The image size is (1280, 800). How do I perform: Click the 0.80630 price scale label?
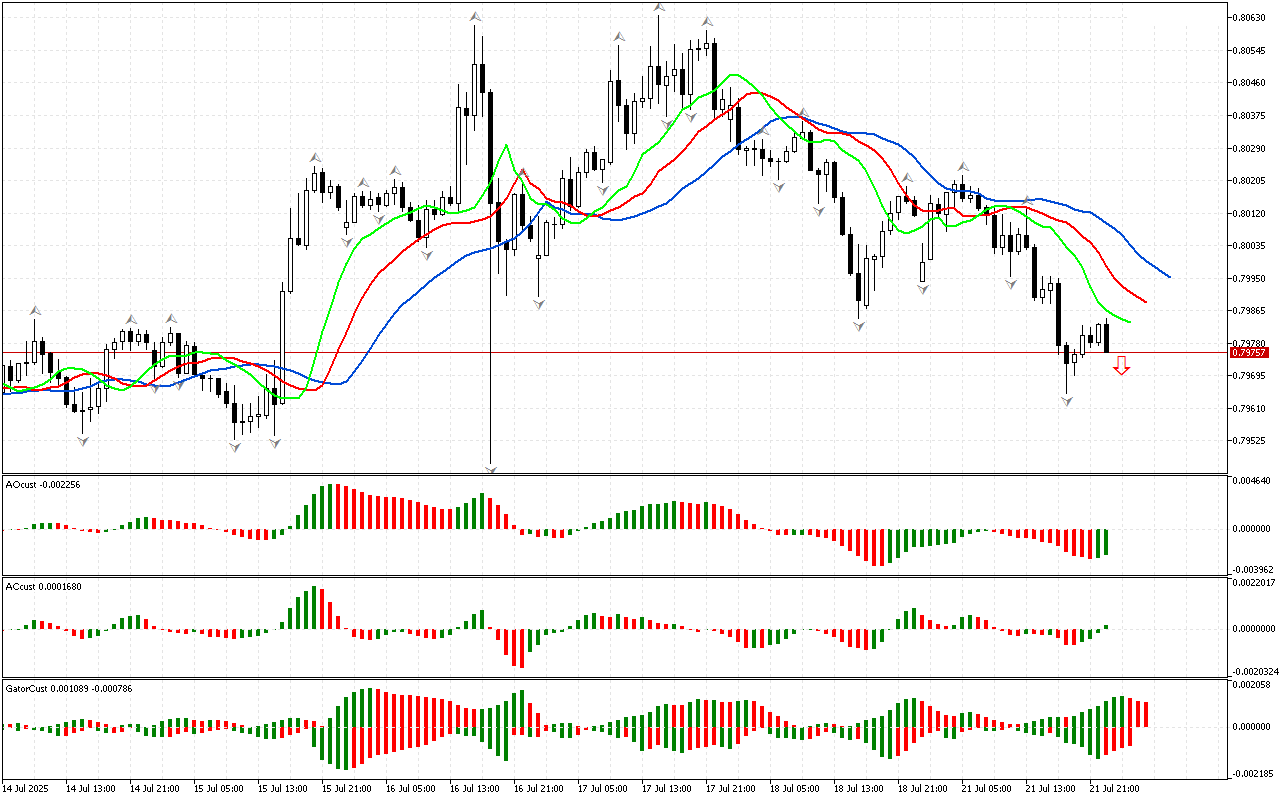click(1248, 18)
